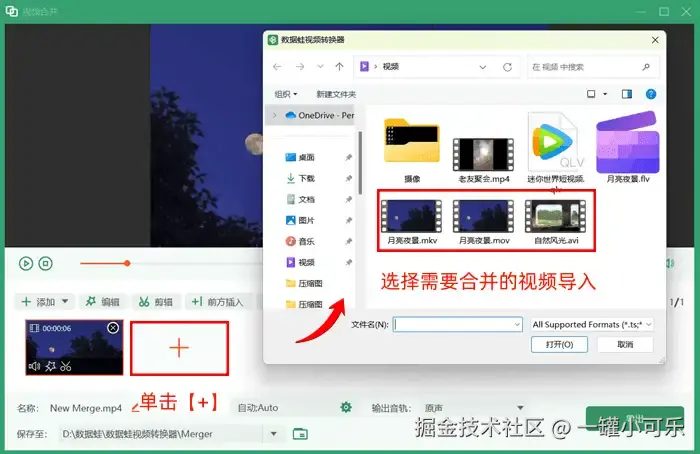
Task: Click the pin icon next to 下载
Action: coord(349,178)
